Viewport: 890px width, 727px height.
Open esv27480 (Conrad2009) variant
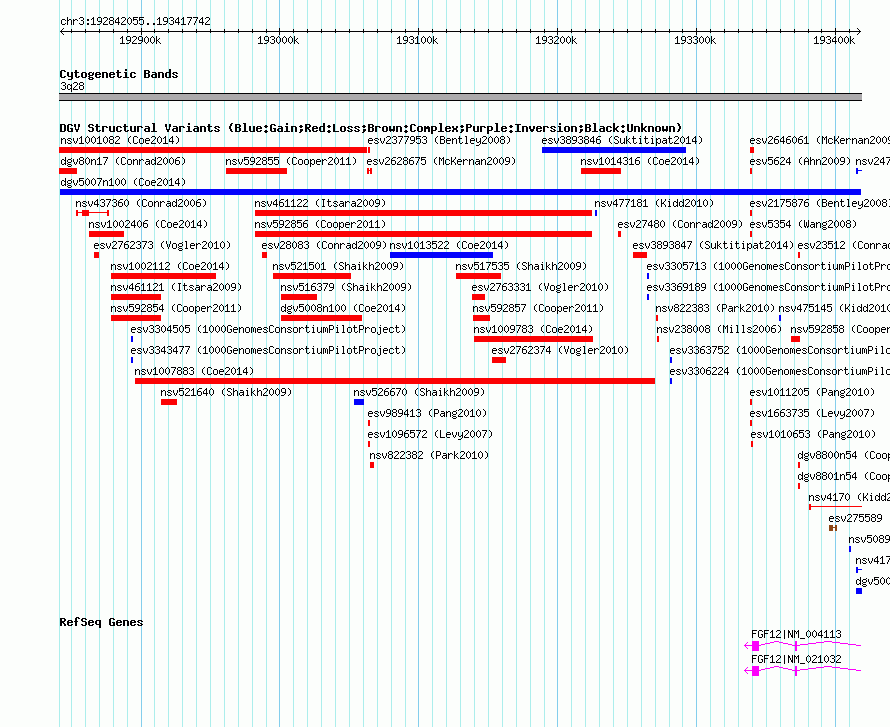click(680, 224)
